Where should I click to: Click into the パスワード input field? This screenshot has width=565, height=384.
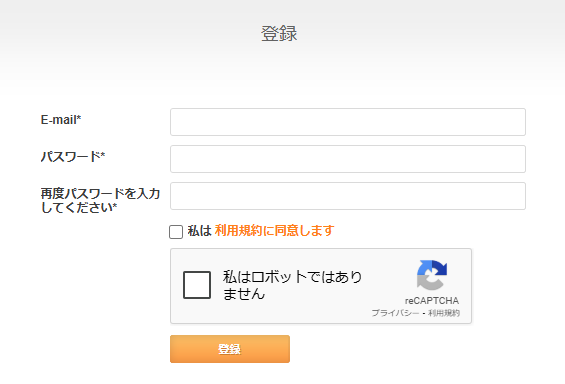pyautogui.click(x=348, y=159)
